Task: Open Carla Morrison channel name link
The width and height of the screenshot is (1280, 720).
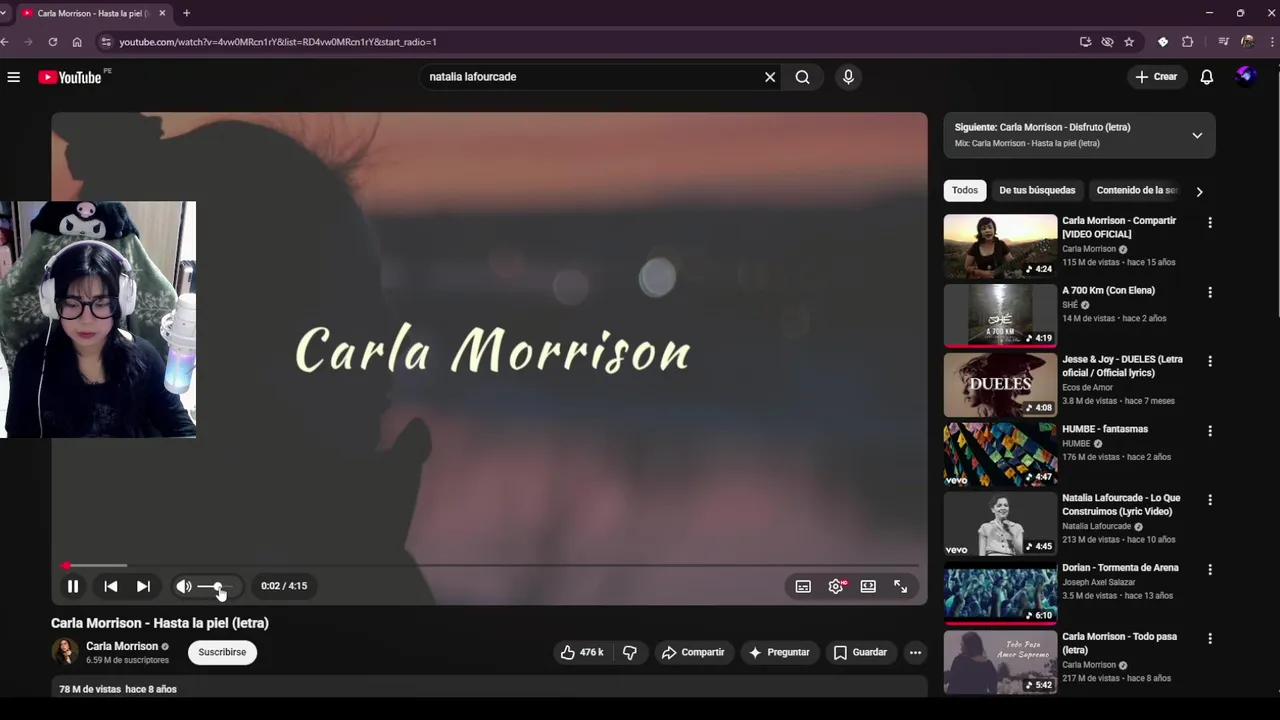Action: click(x=122, y=646)
